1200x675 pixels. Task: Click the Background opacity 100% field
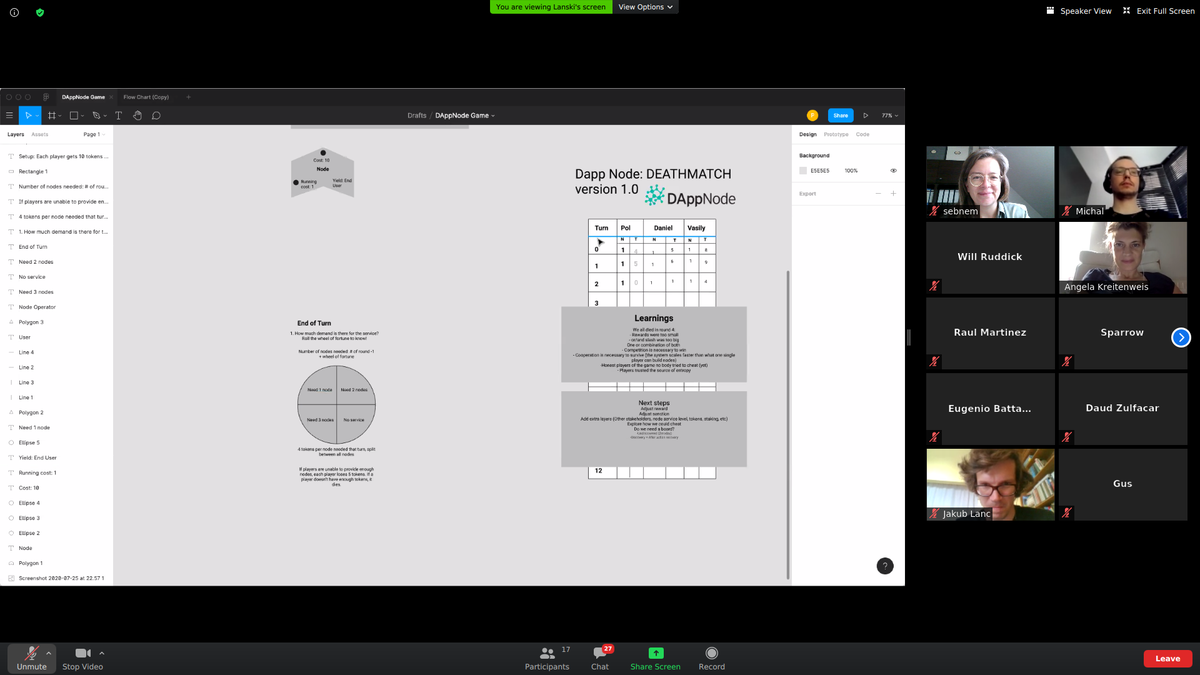pos(851,171)
